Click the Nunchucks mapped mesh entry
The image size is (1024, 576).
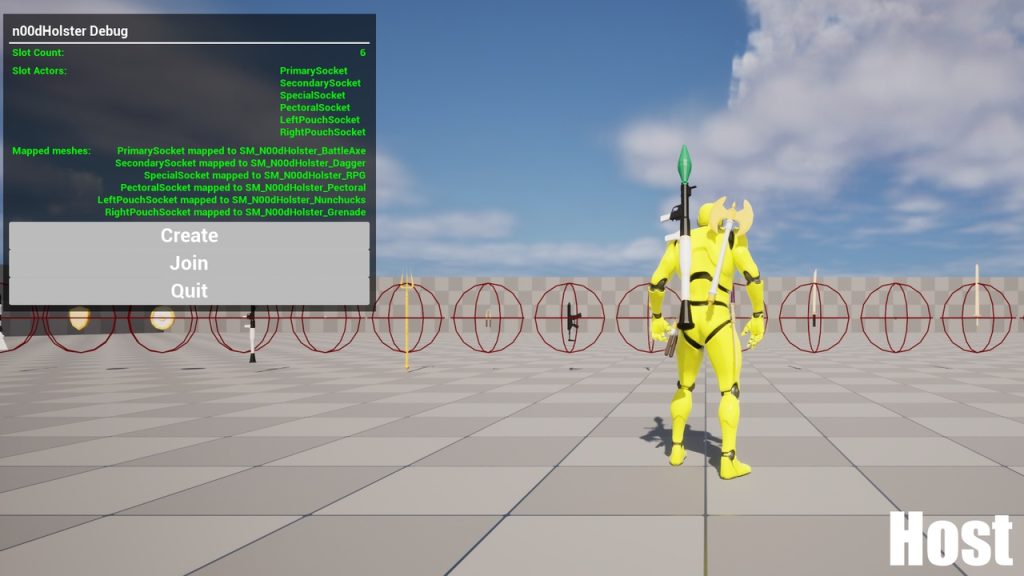(x=231, y=199)
